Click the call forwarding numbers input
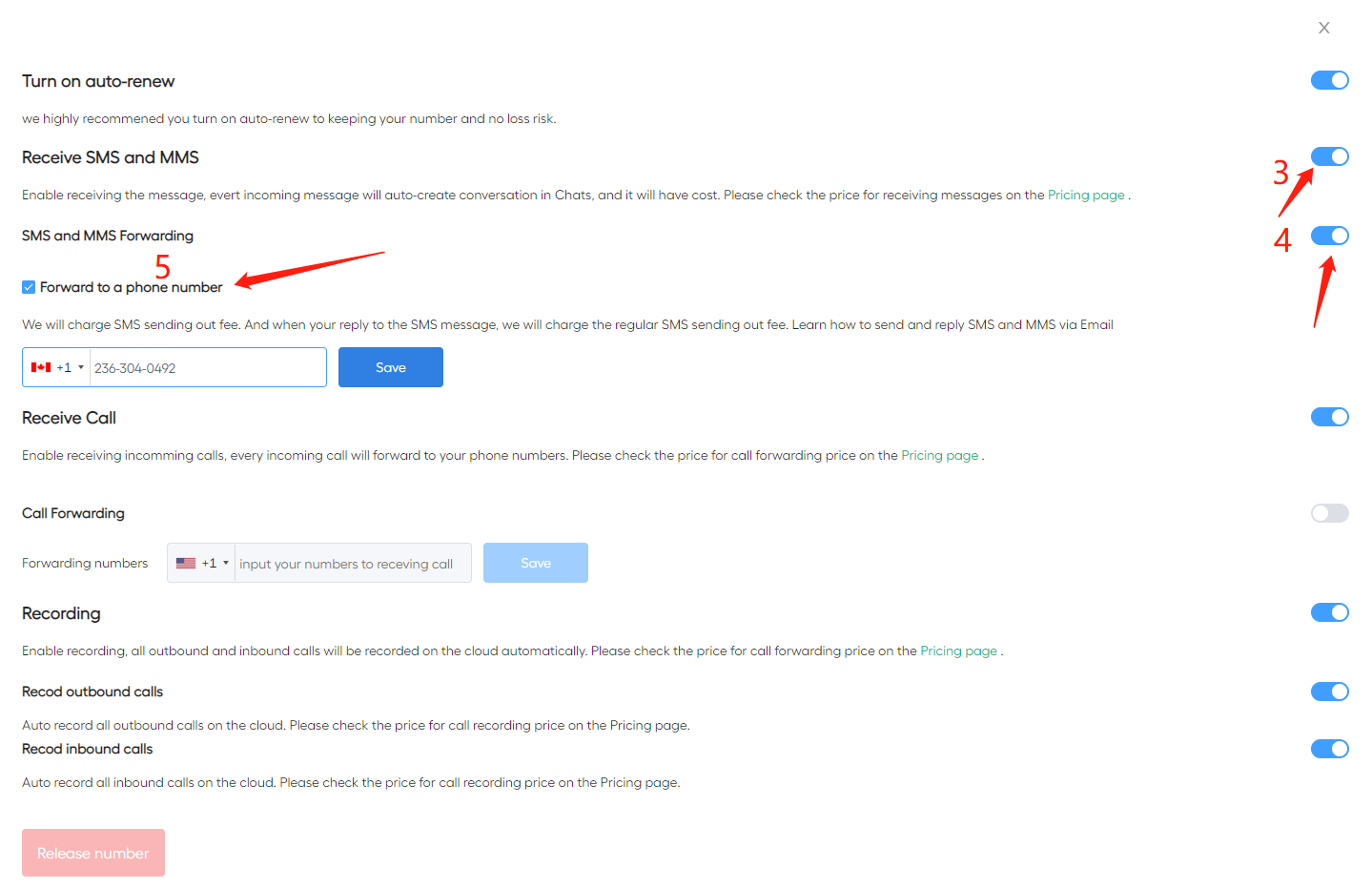Viewport: 1372px width, 888px height. click(x=352, y=564)
